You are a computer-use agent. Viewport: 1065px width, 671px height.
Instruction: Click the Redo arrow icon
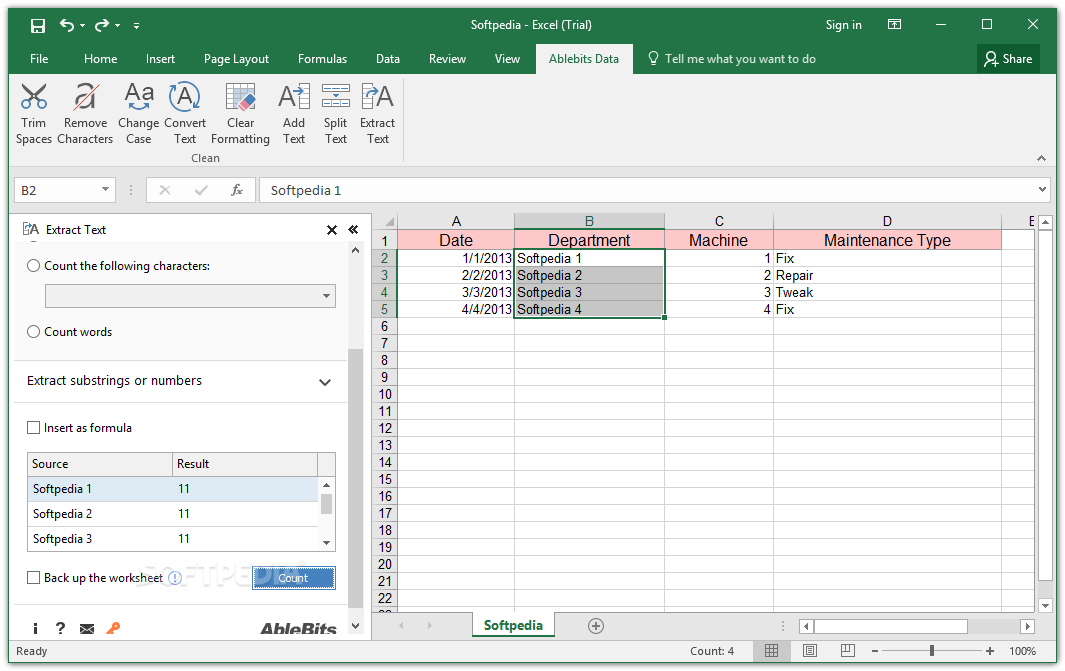tap(102, 25)
